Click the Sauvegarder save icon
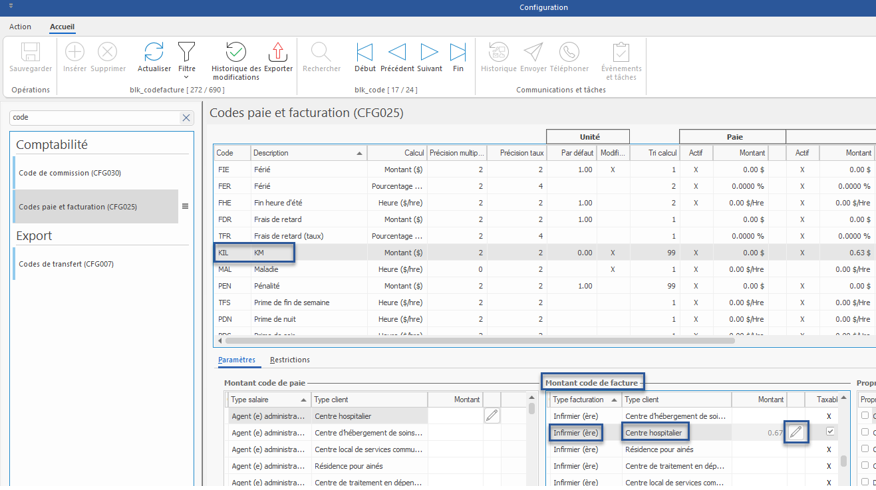This screenshot has width=876, height=490. 30,56
